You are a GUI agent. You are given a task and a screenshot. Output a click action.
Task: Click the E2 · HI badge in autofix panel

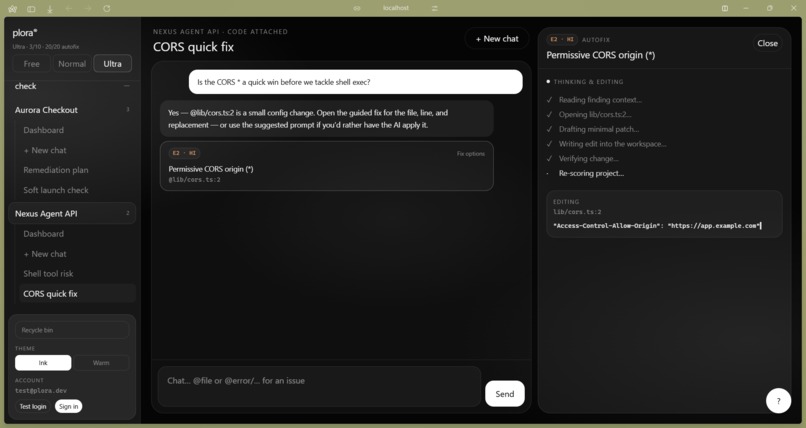point(562,40)
